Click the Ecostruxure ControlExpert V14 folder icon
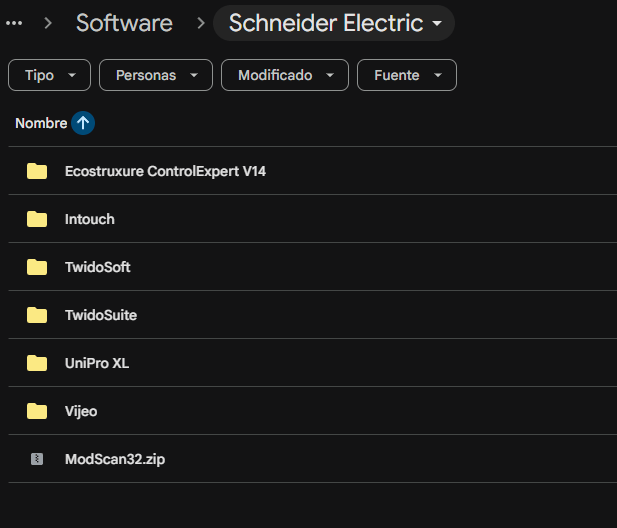Viewport: 617px width, 528px height. pyautogui.click(x=37, y=171)
